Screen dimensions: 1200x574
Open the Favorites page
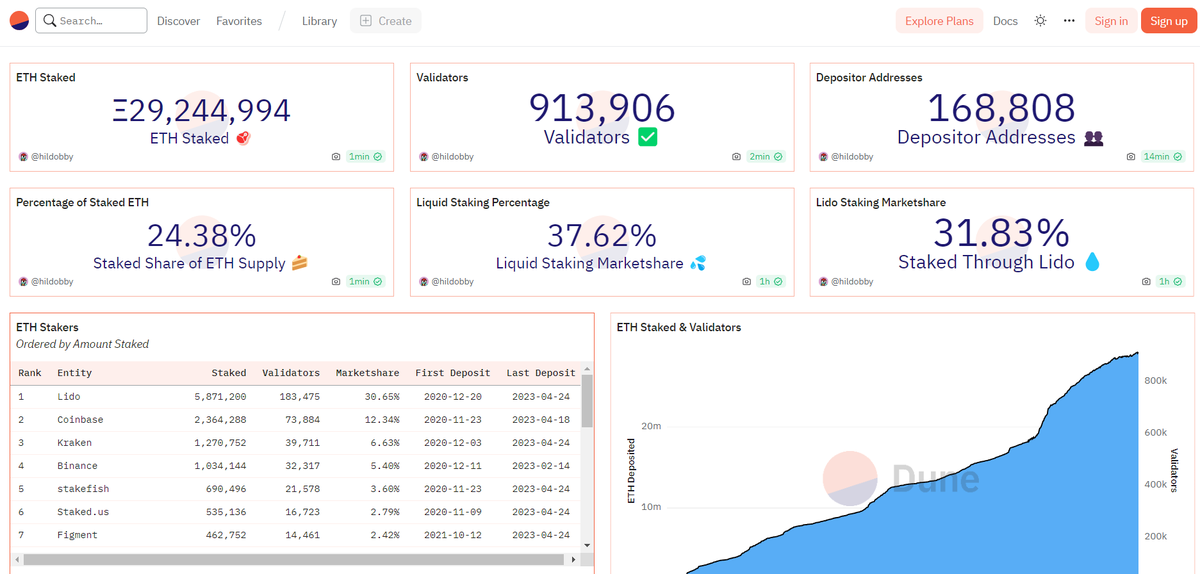[239, 21]
